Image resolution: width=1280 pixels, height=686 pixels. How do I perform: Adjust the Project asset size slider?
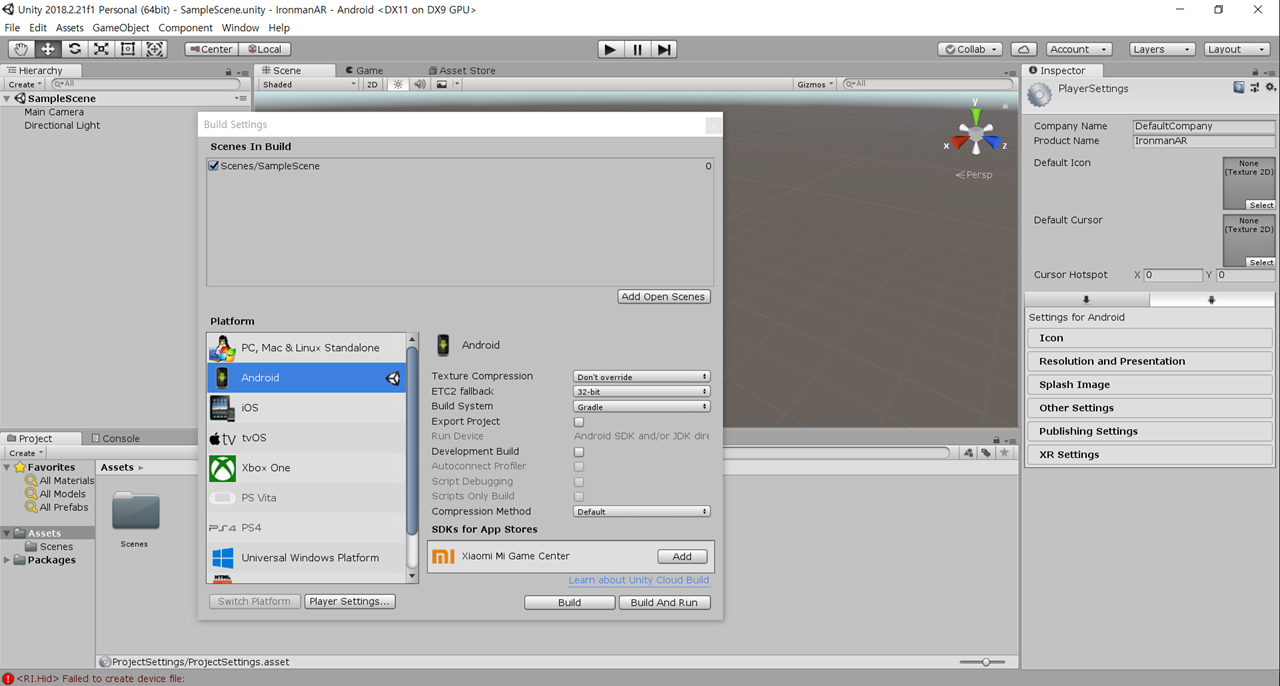pyautogui.click(x=986, y=662)
